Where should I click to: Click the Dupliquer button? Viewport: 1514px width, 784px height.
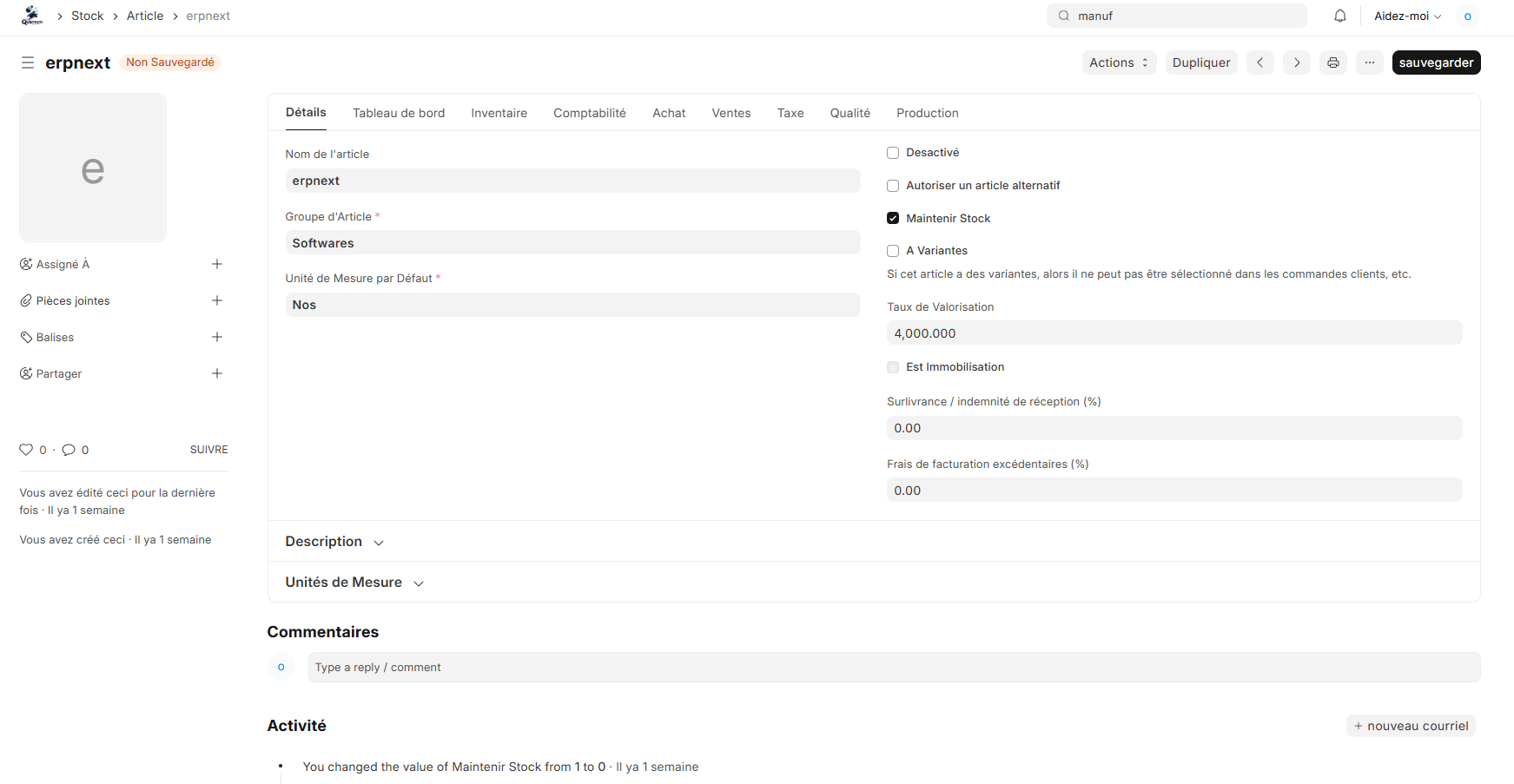1201,63
